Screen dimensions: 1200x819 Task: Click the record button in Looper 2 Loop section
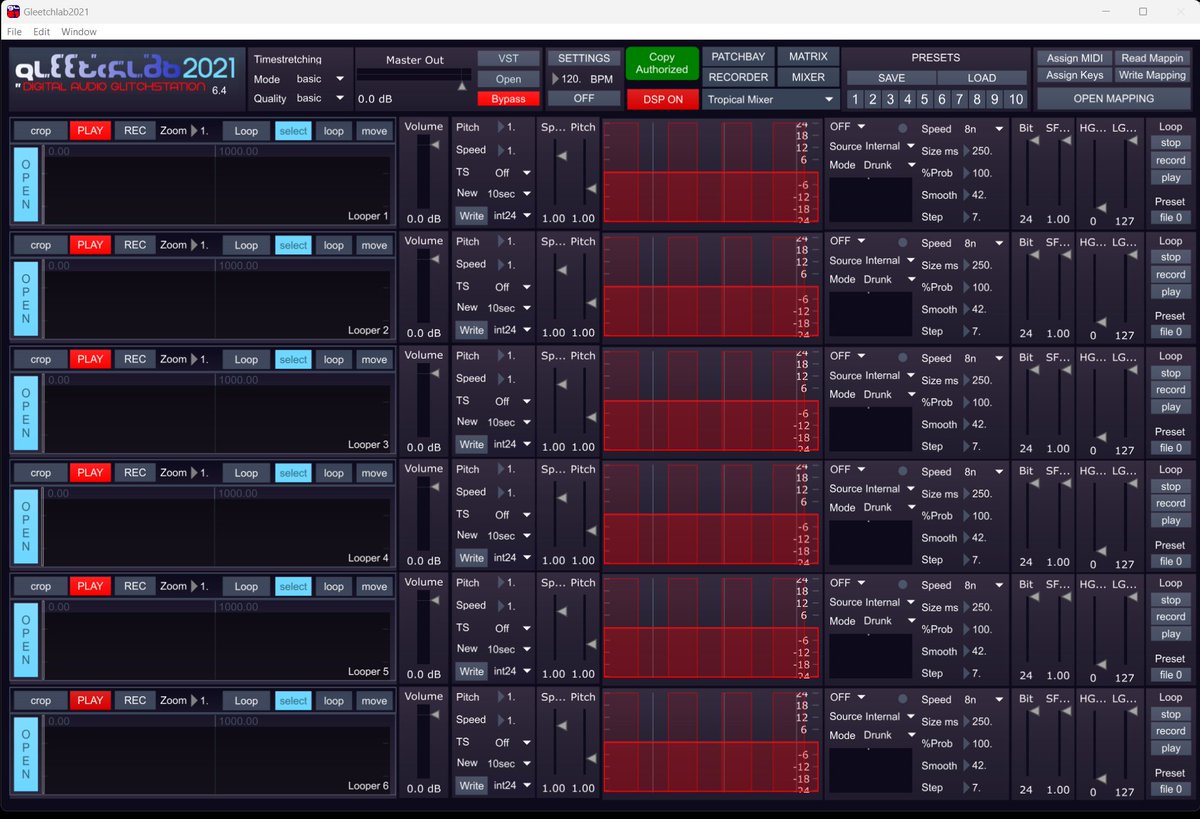click(x=1171, y=274)
